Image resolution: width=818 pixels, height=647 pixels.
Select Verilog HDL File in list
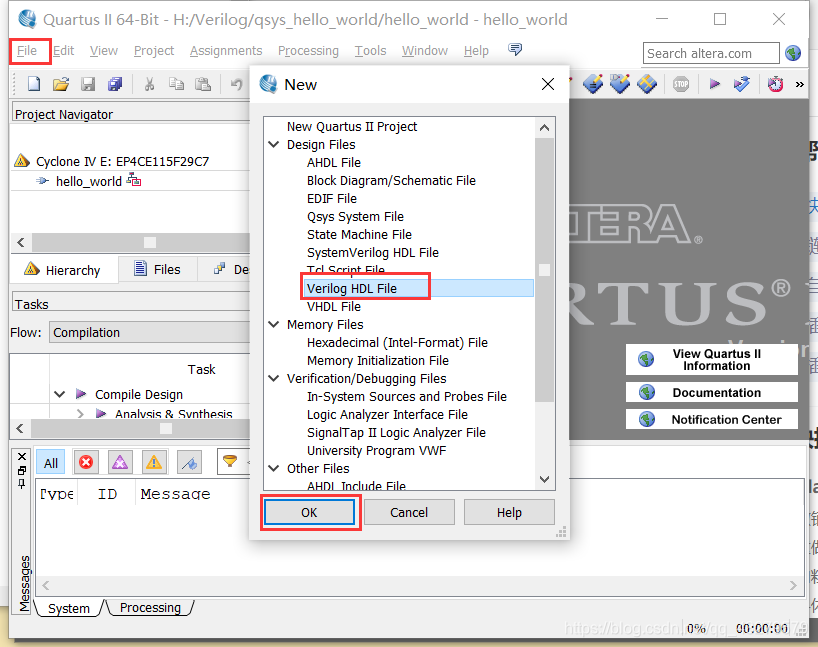(352, 288)
